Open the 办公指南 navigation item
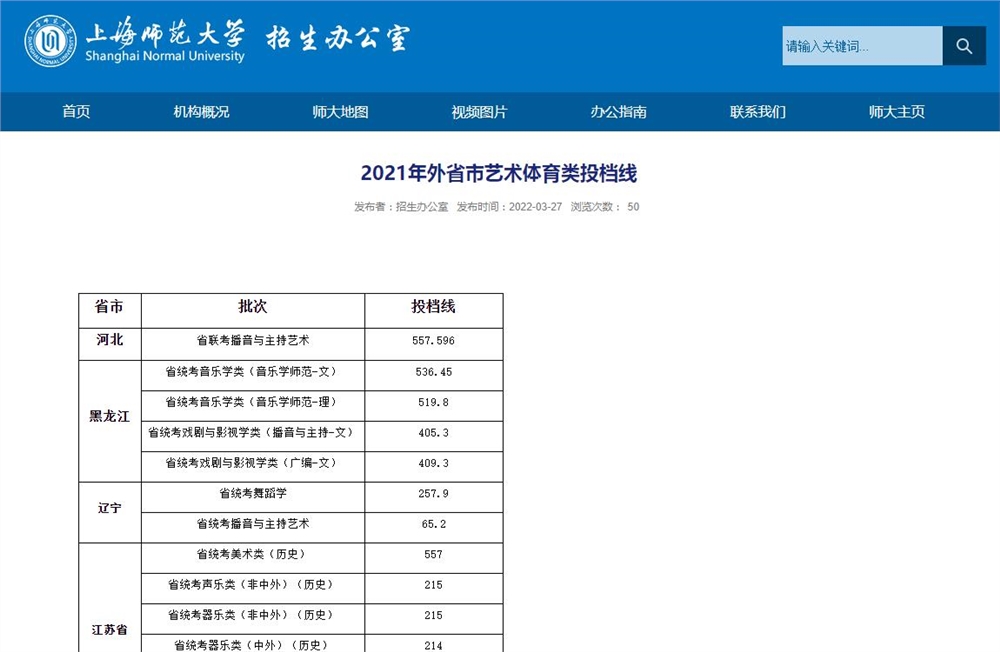This screenshot has width=1000, height=652. (x=618, y=112)
